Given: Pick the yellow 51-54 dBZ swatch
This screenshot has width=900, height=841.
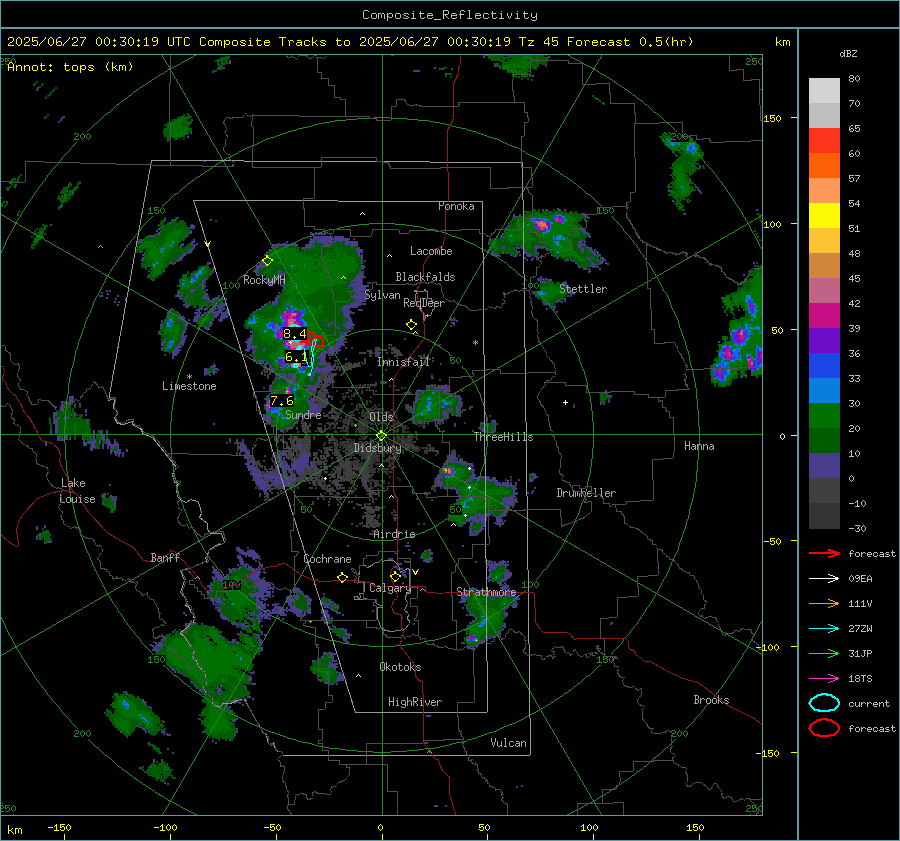Looking at the screenshot, I should point(824,216).
